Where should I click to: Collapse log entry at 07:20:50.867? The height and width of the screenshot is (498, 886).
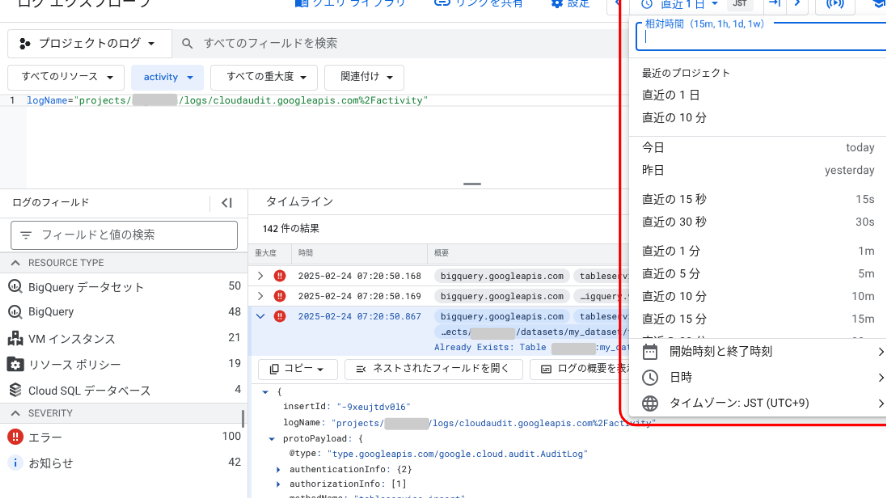click(260, 317)
